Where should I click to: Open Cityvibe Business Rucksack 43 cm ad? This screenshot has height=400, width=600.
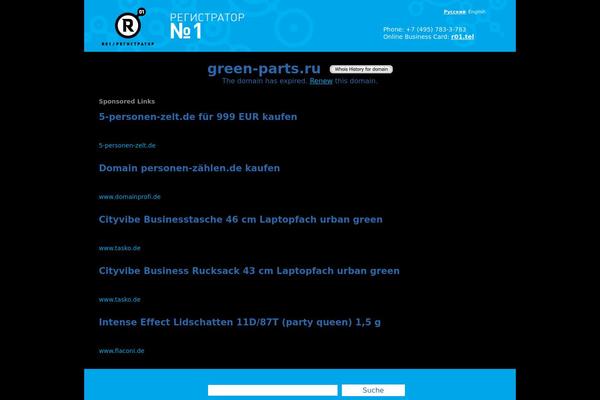[x=249, y=271]
